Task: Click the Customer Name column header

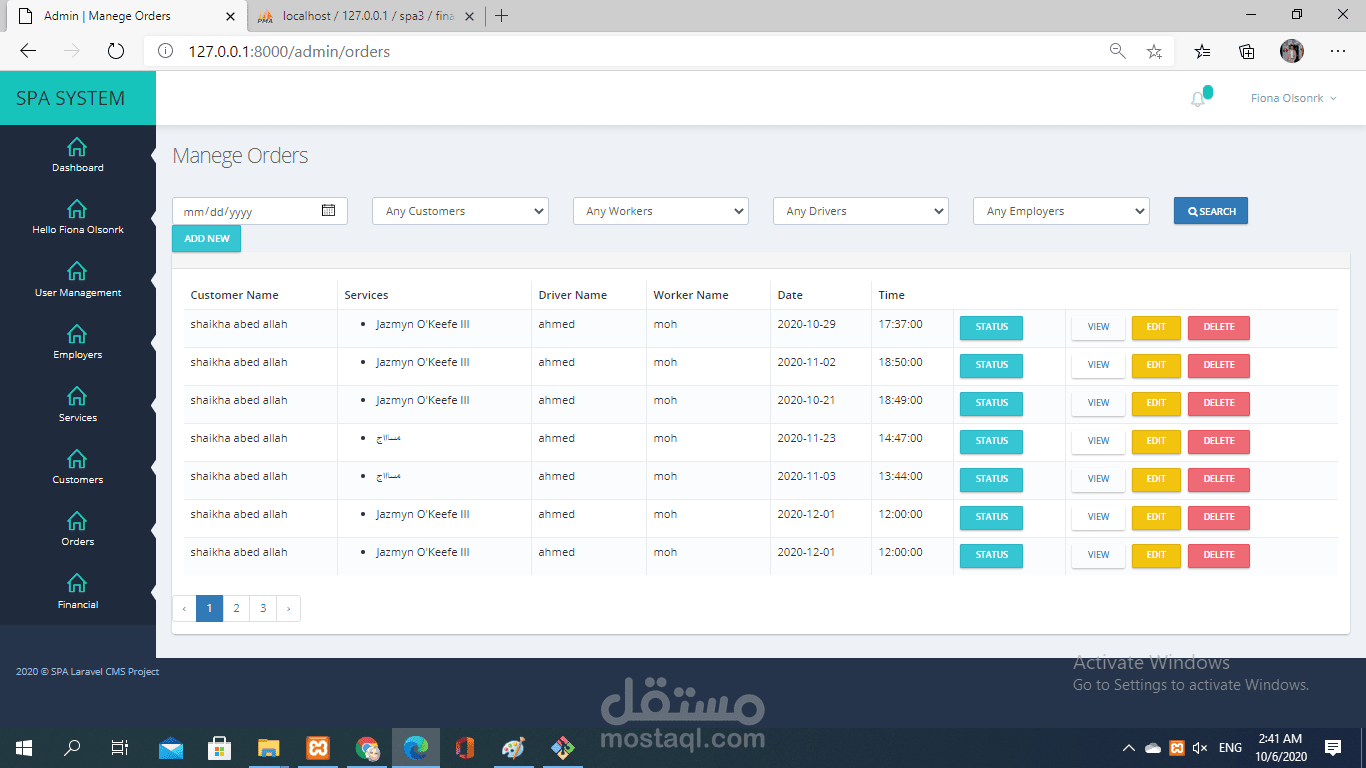Action: coord(234,295)
